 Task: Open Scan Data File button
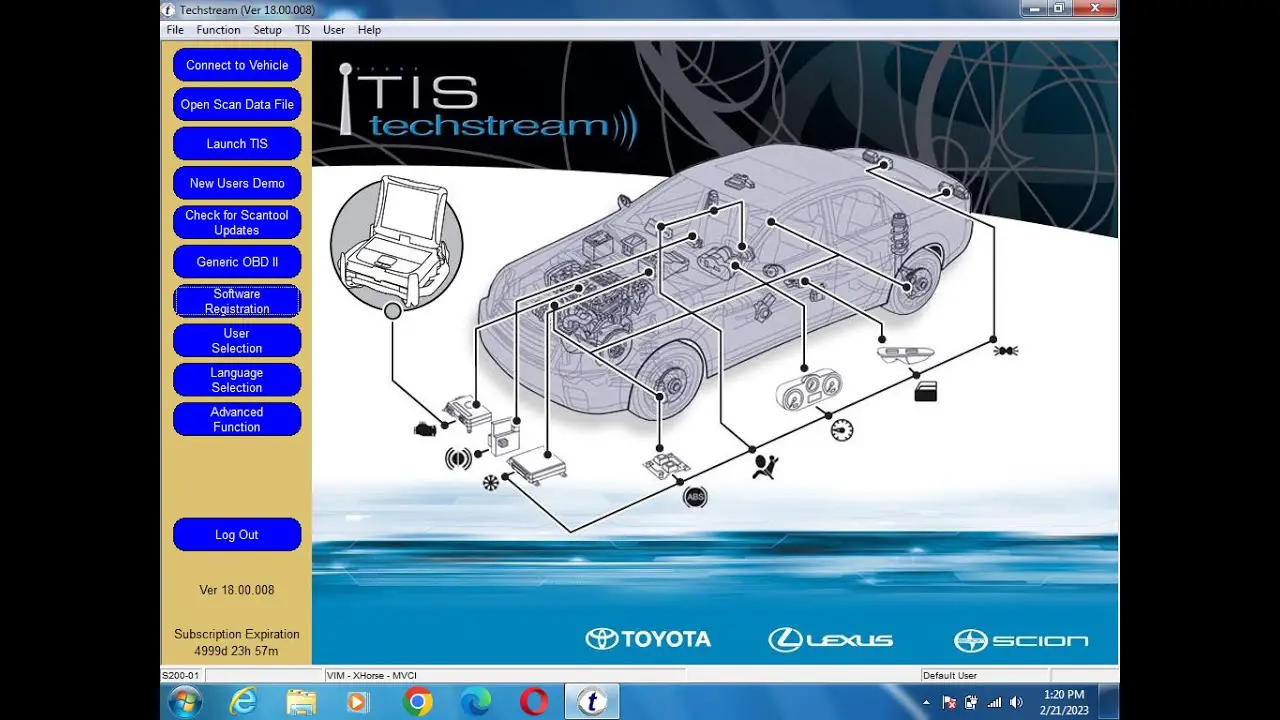tap(237, 104)
